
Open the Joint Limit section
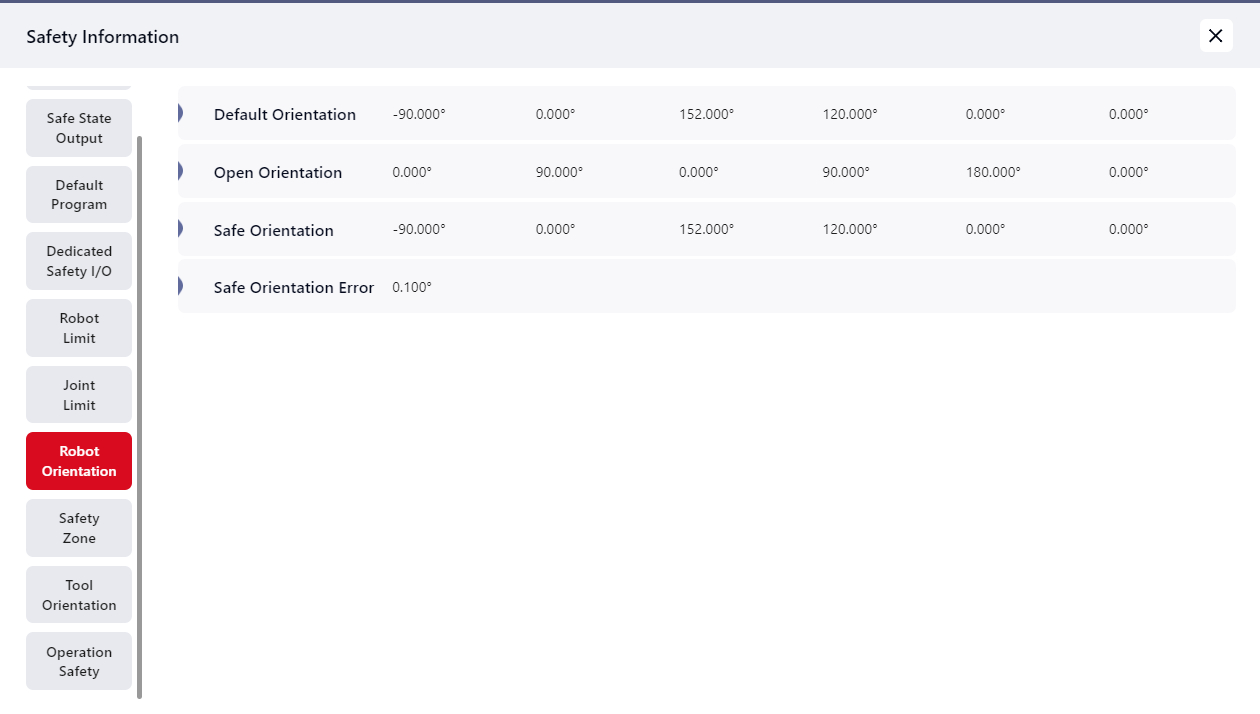79,395
